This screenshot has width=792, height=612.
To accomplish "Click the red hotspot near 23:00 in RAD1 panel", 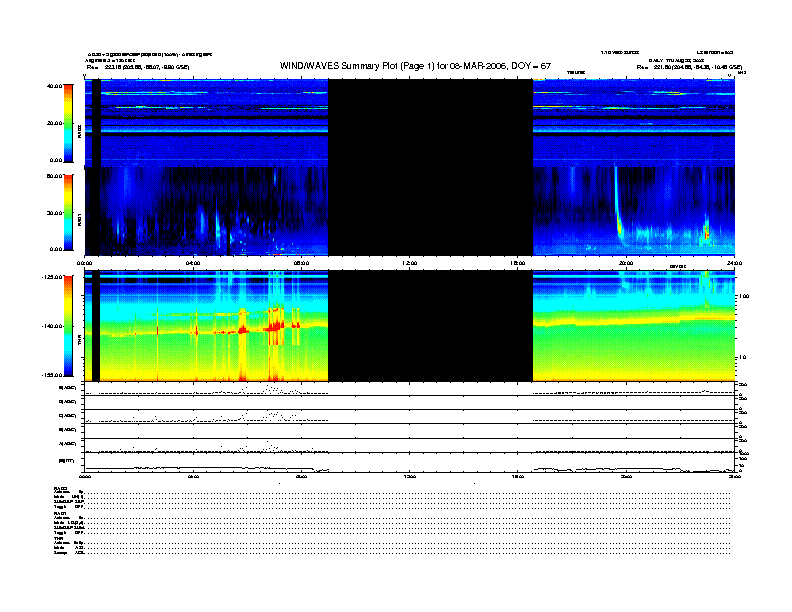I will 707,234.
